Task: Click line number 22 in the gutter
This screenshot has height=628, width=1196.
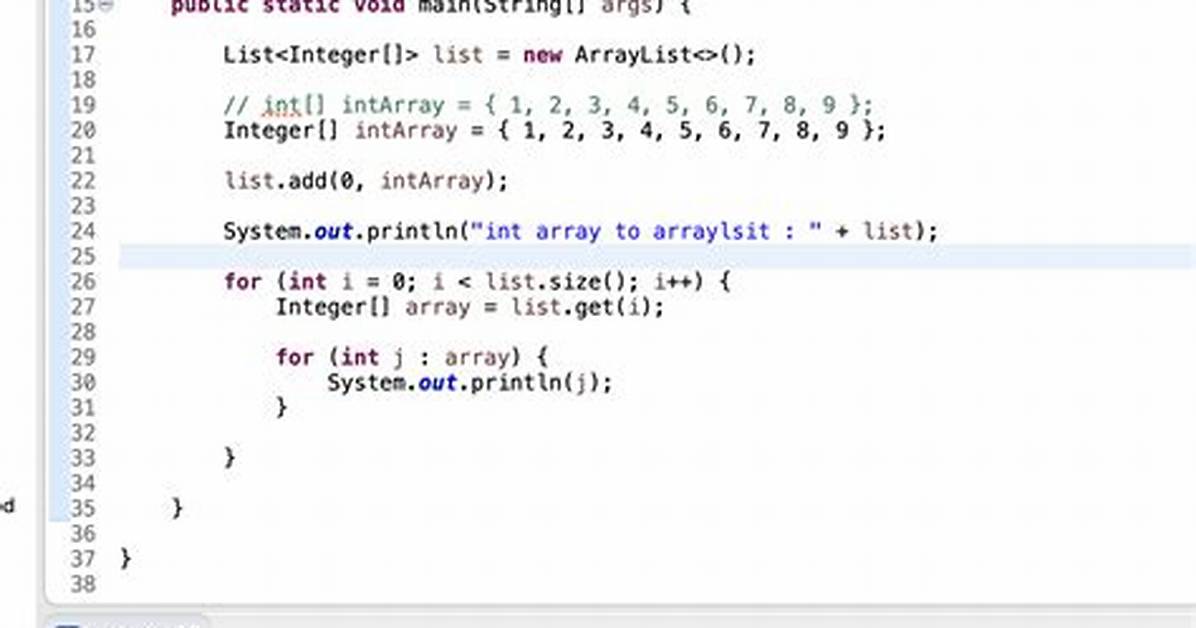Action: pyautogui.click(x=83, y=181)
